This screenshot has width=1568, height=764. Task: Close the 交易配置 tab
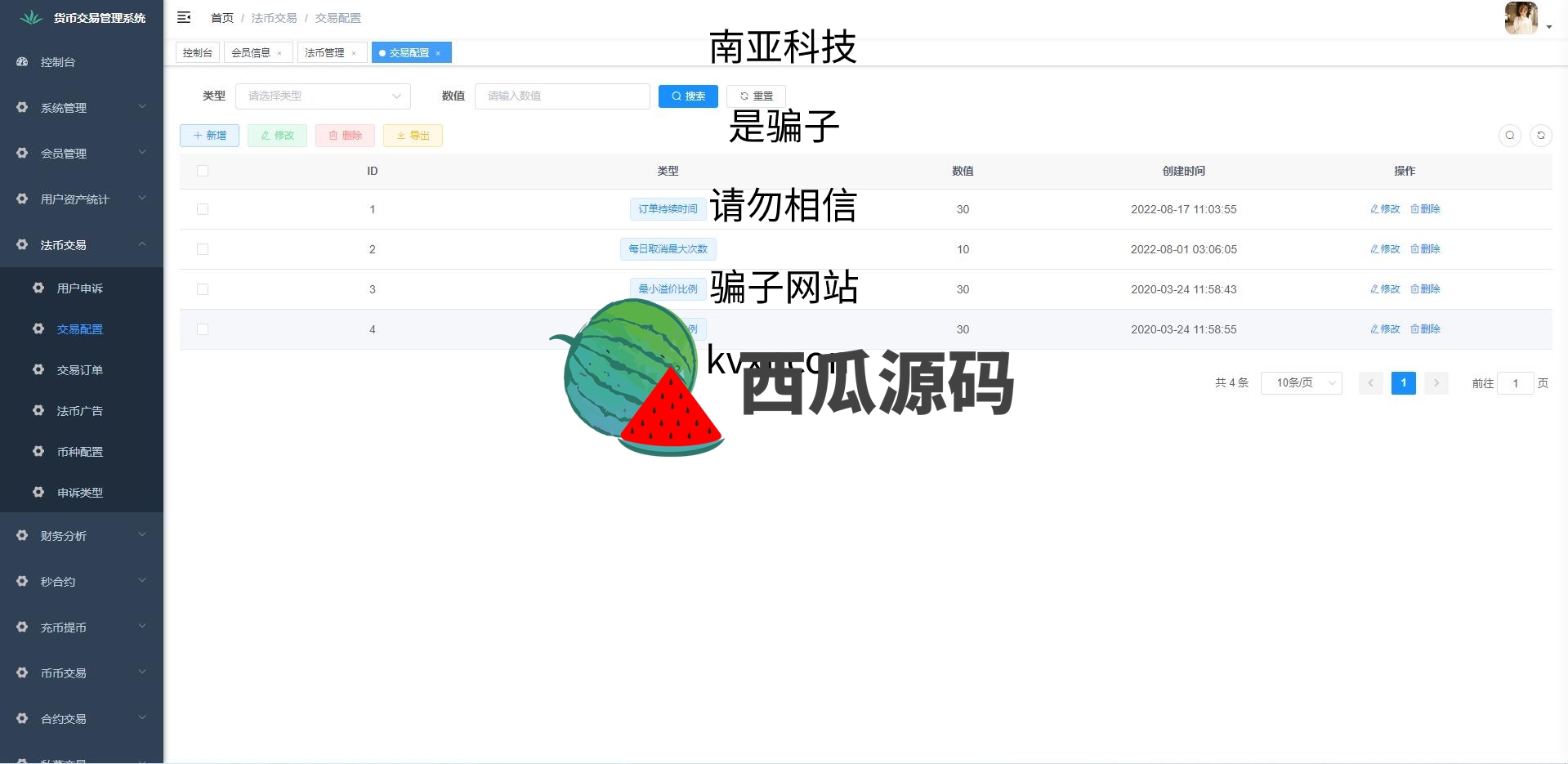pyautogui.click(x=438, y=53)
